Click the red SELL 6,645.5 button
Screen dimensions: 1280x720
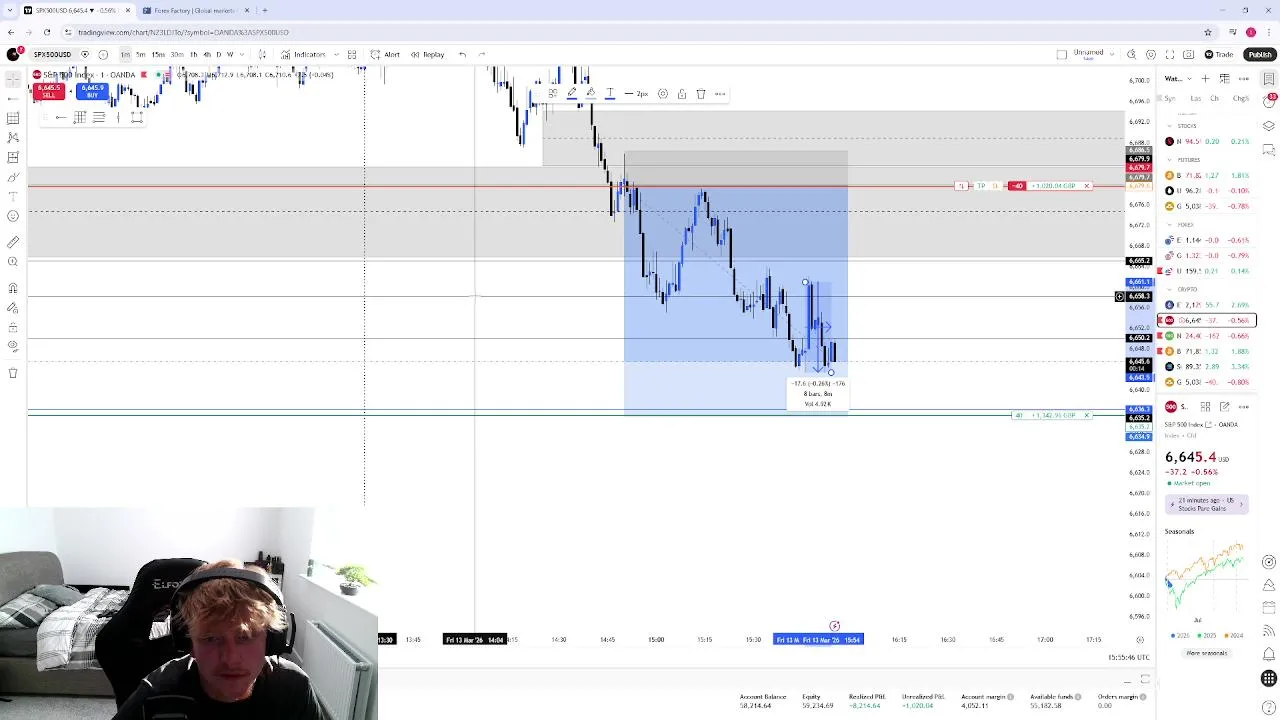point(48,91)
